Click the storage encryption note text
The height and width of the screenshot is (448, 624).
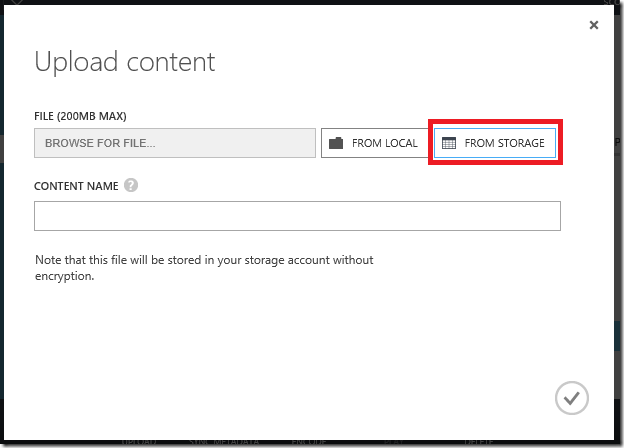pos(204,268)
